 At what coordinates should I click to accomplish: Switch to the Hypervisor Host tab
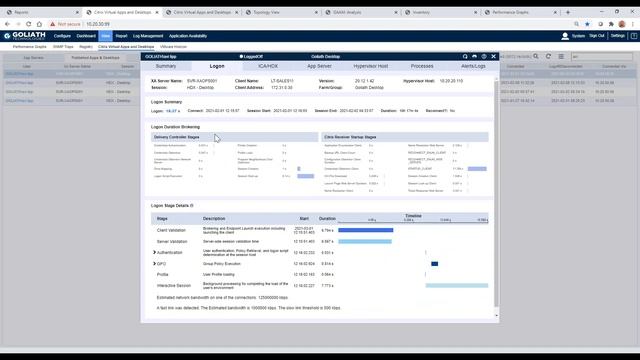pyautogui.click(x=371, y=66)
